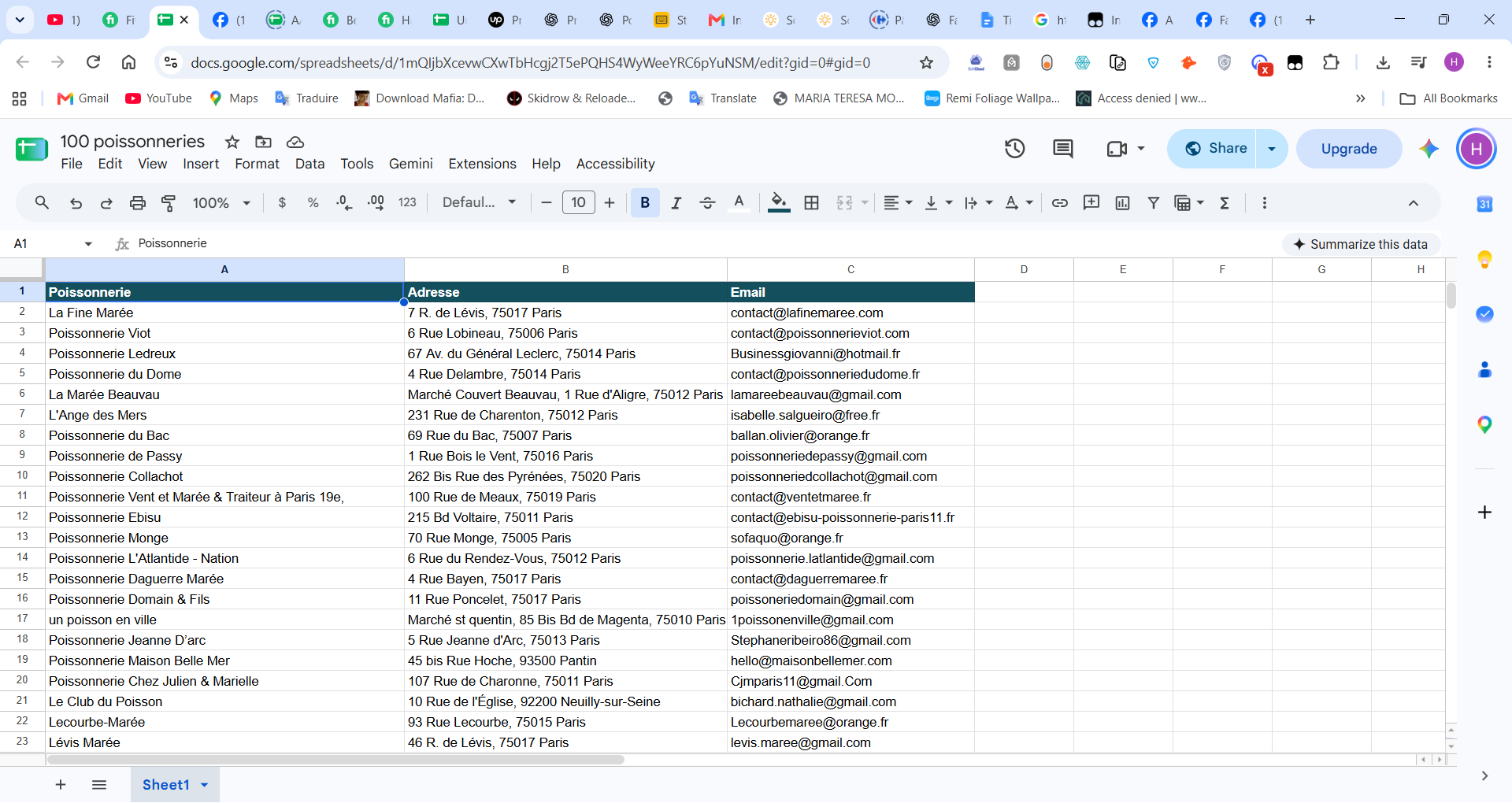The width and height of the screenshot is (1512, 803).
Task: Open the search menus magnifier tool
Action: (42, 203)
